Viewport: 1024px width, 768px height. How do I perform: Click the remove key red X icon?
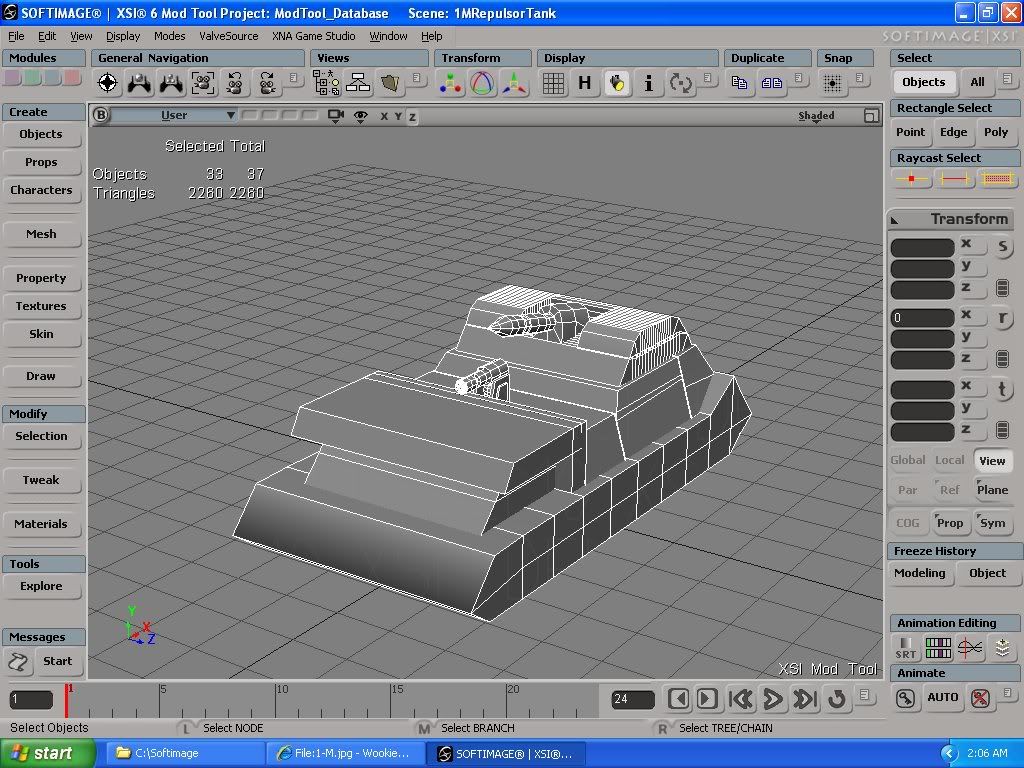[x=980, y=698]
